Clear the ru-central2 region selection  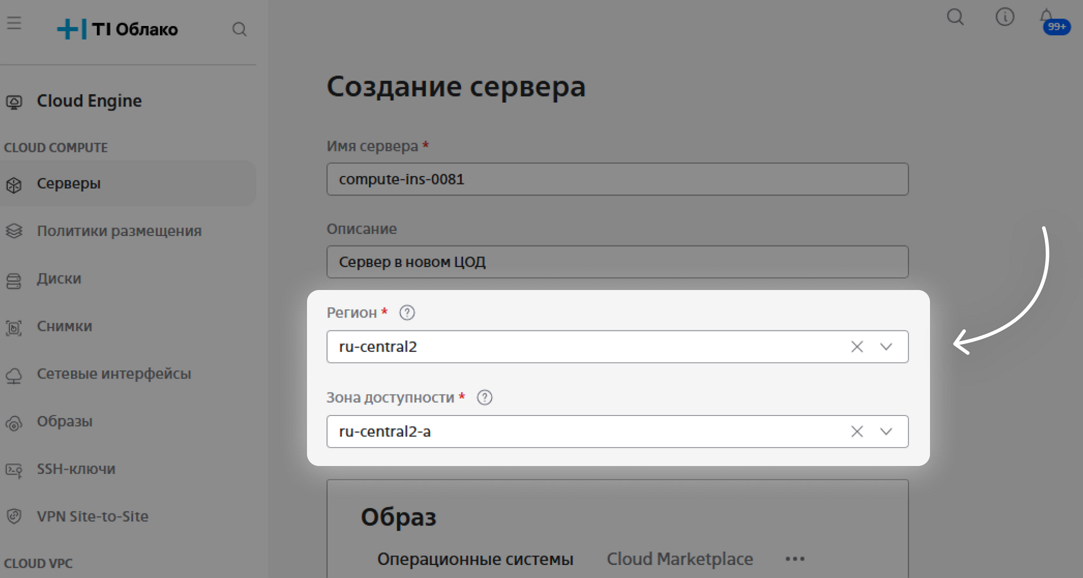[x=857, y=347]
